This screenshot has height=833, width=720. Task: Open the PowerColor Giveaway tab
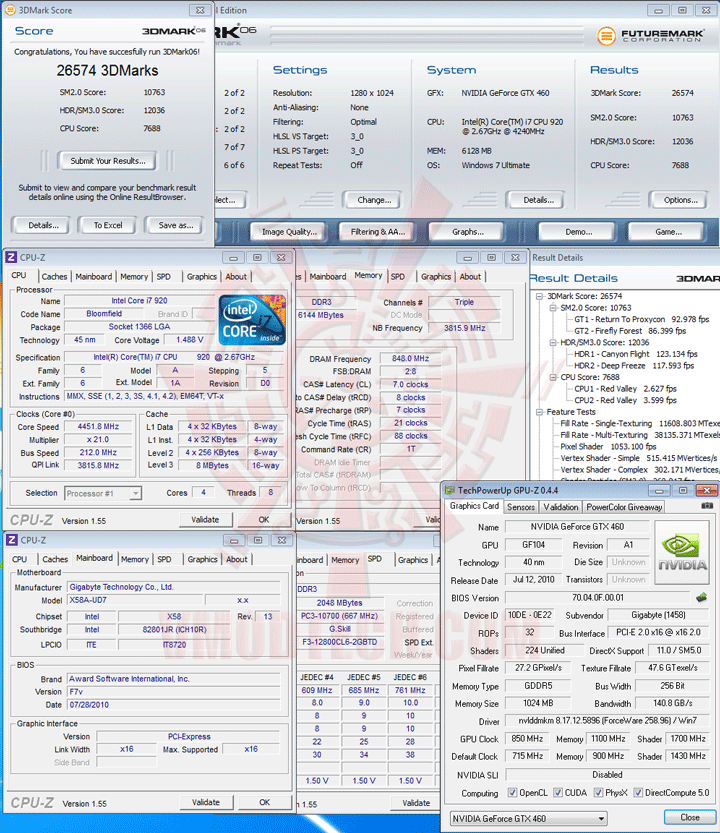coord(624,507)
